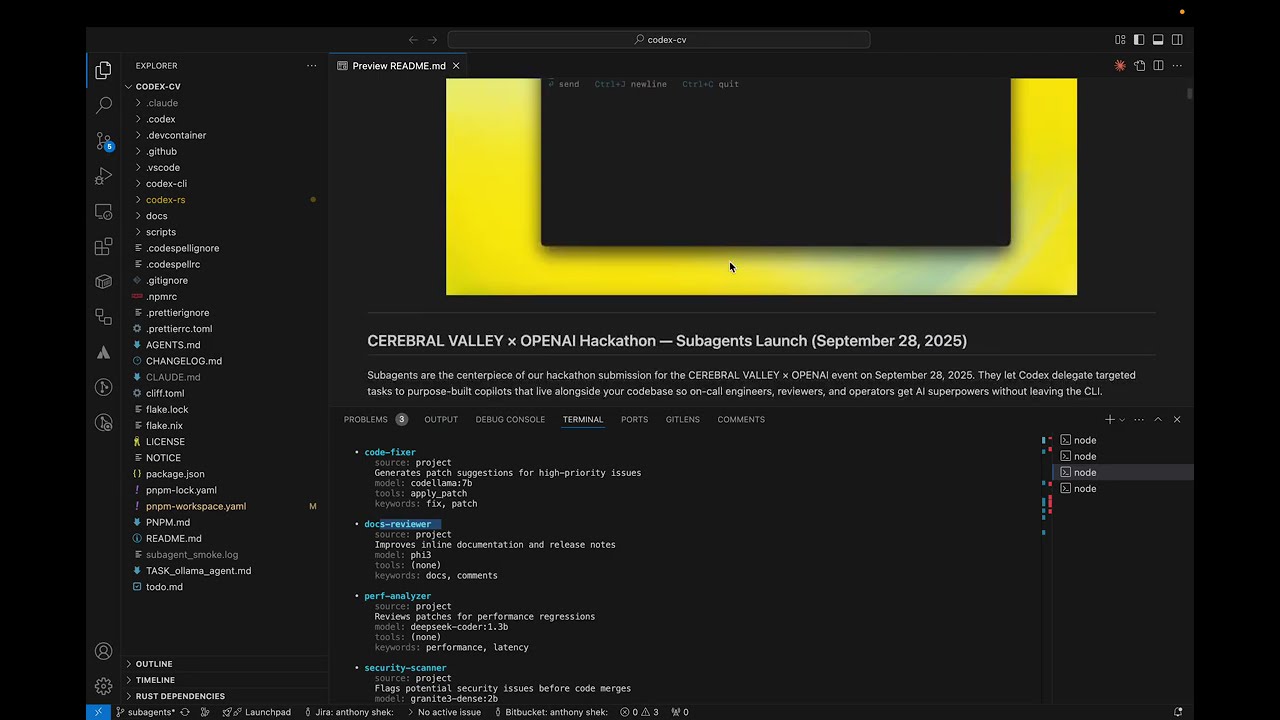This screenshot has width=1280, height=720.
Task: Close the Preview README.md tab
Action: coord(456,66)
